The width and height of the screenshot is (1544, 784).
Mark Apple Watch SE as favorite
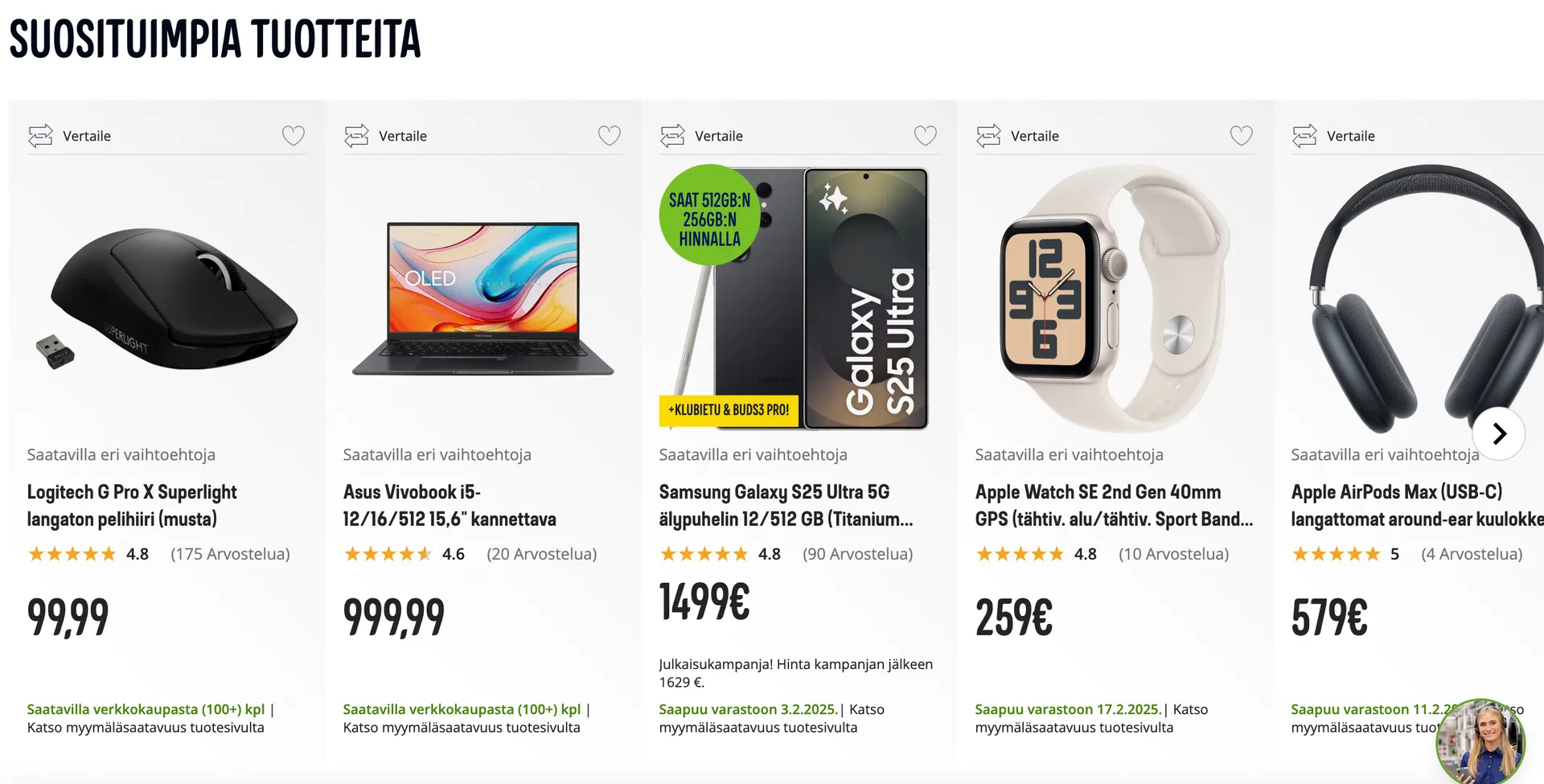[x=1242, y=136]
